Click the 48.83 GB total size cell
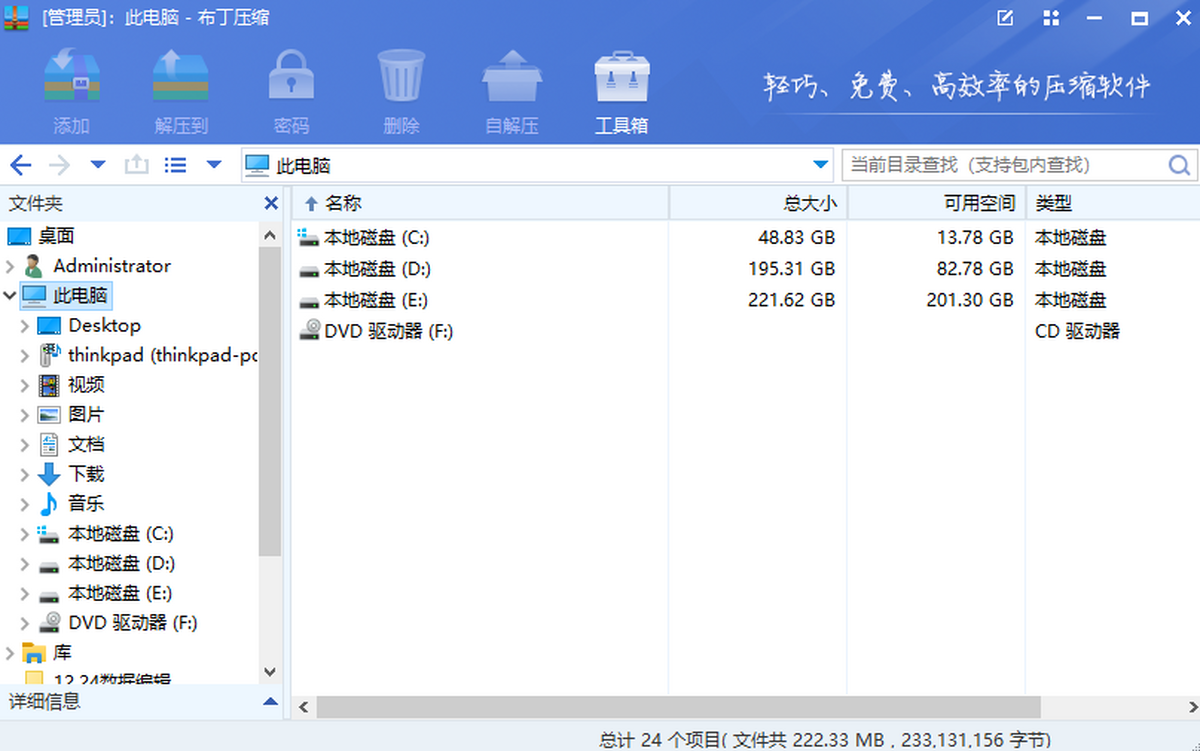 tap(796, 238)
